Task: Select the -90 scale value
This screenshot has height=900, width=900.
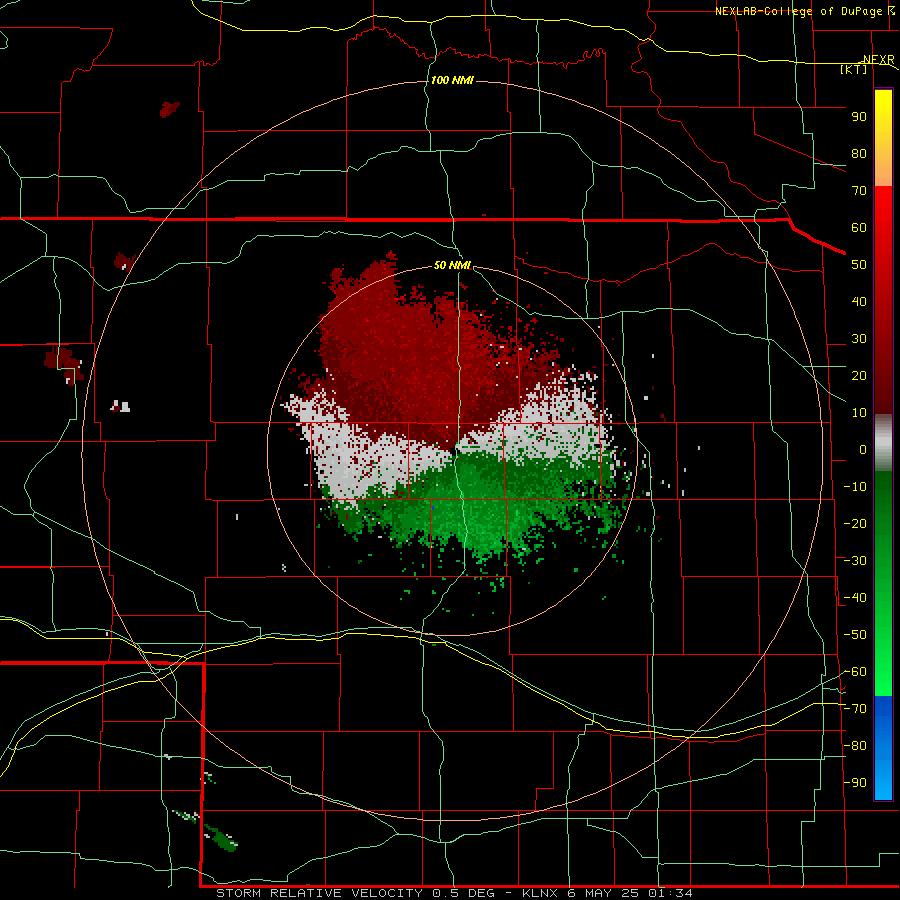Action: pyautogui.click(x=855, y=783)
